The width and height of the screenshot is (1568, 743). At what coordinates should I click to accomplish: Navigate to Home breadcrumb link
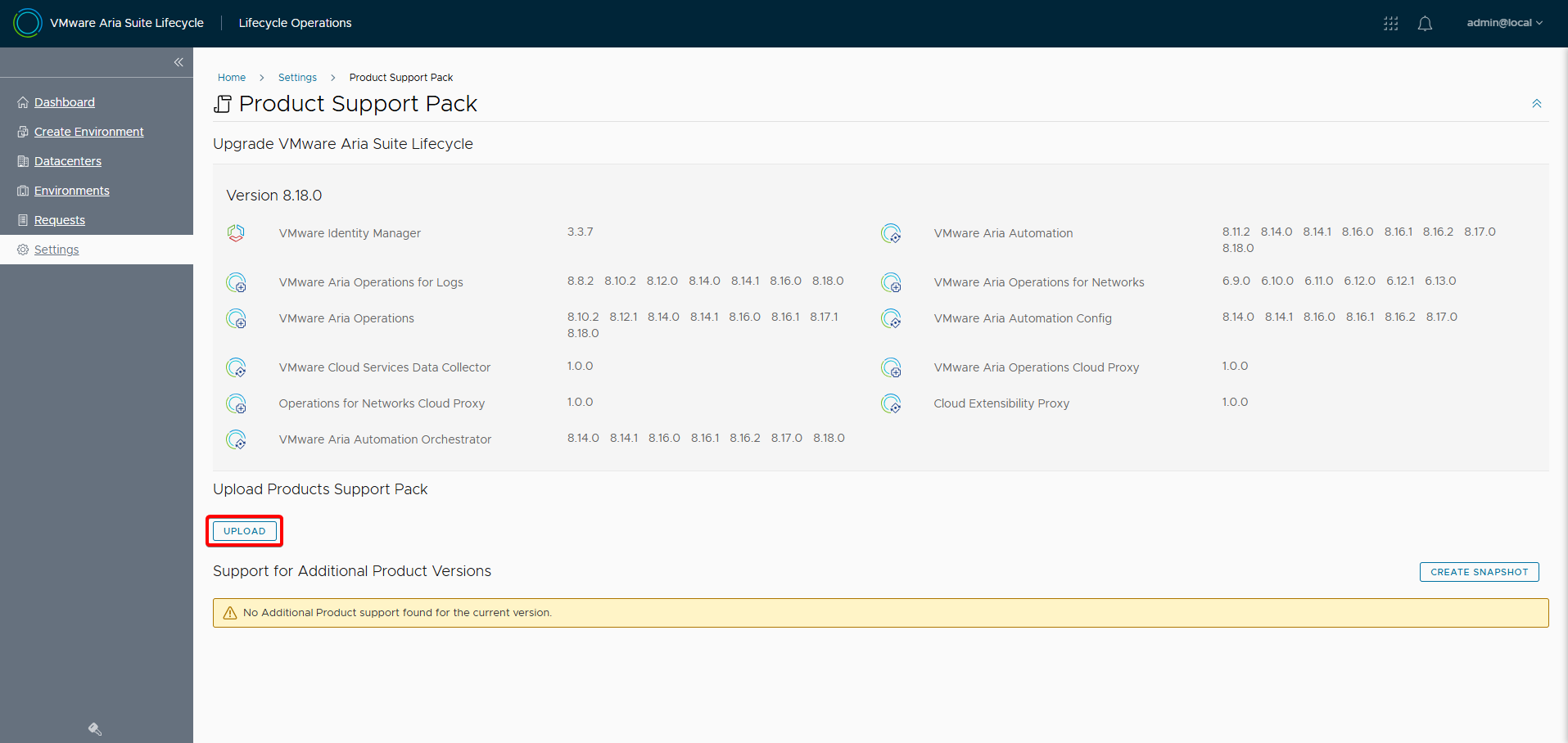[232, 78]
